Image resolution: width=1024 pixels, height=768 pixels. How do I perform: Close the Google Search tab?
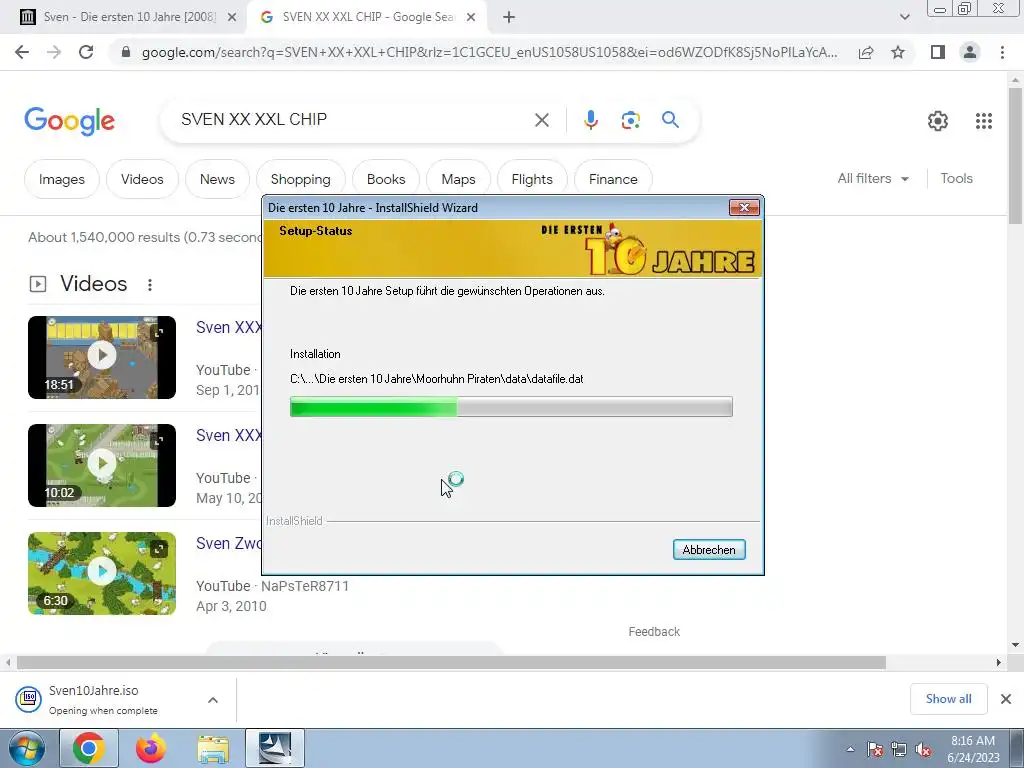point(471,18)
